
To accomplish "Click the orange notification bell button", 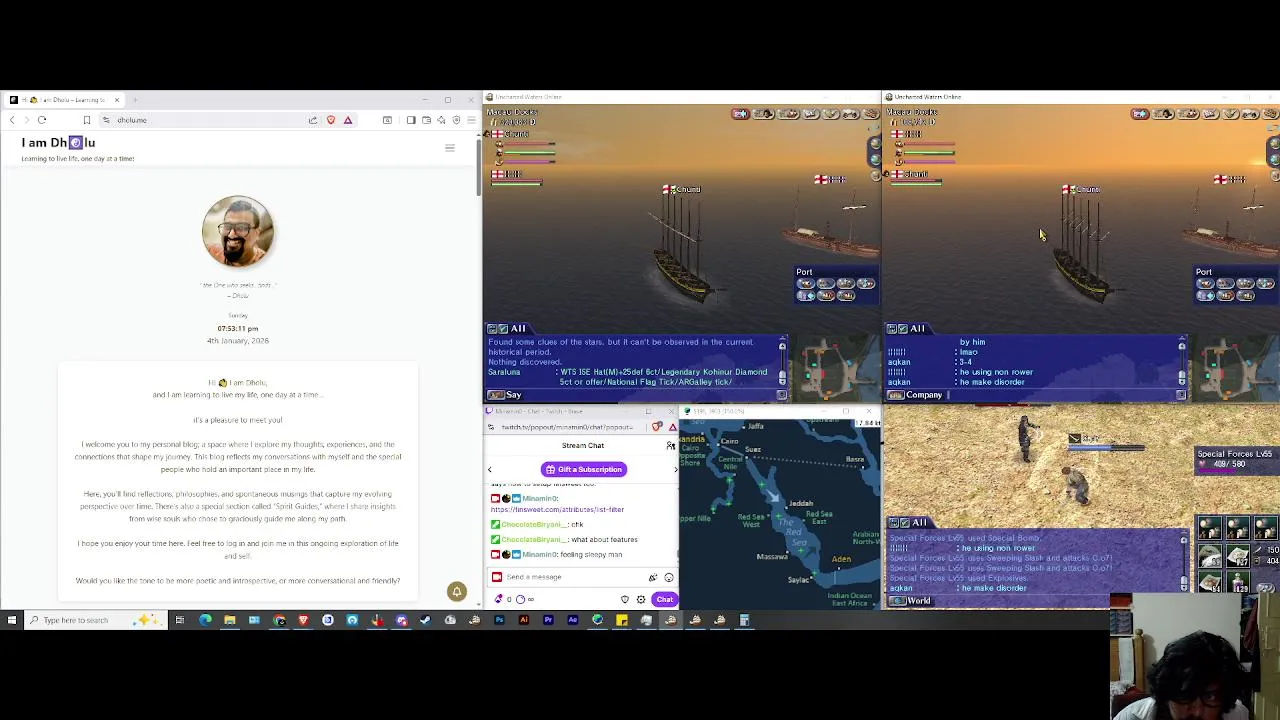I will 457,591.
